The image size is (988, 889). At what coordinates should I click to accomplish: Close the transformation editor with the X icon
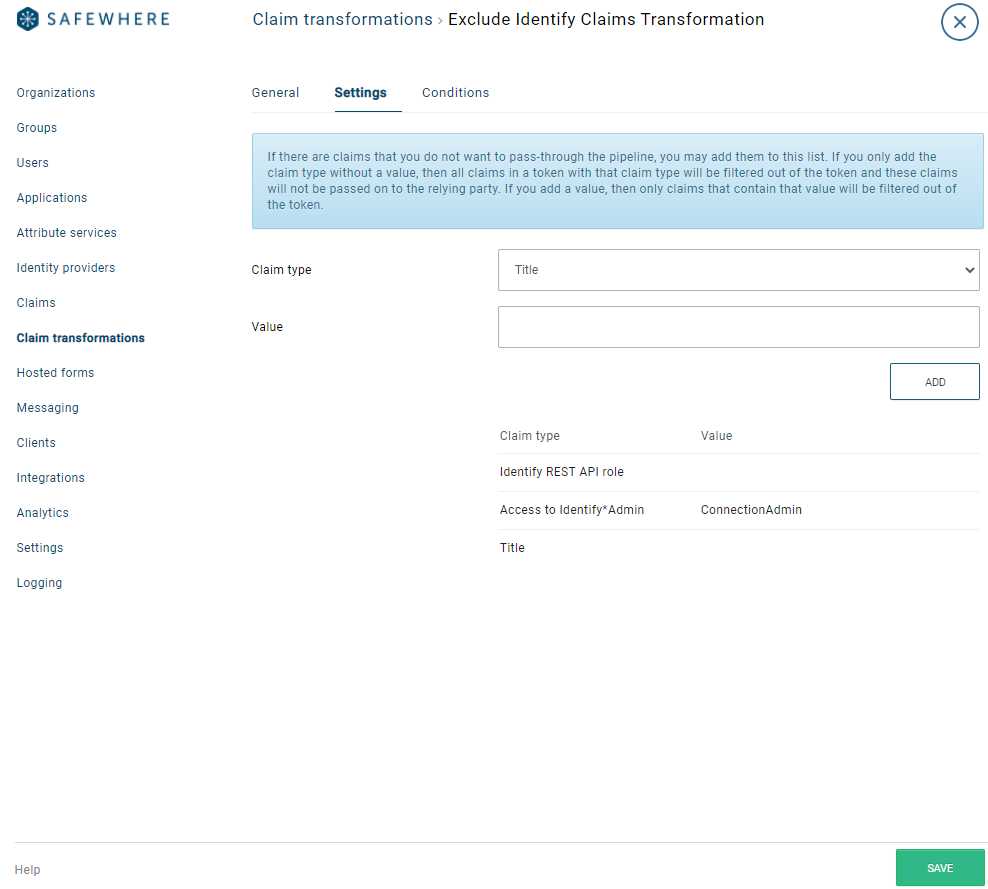point(960,22)
